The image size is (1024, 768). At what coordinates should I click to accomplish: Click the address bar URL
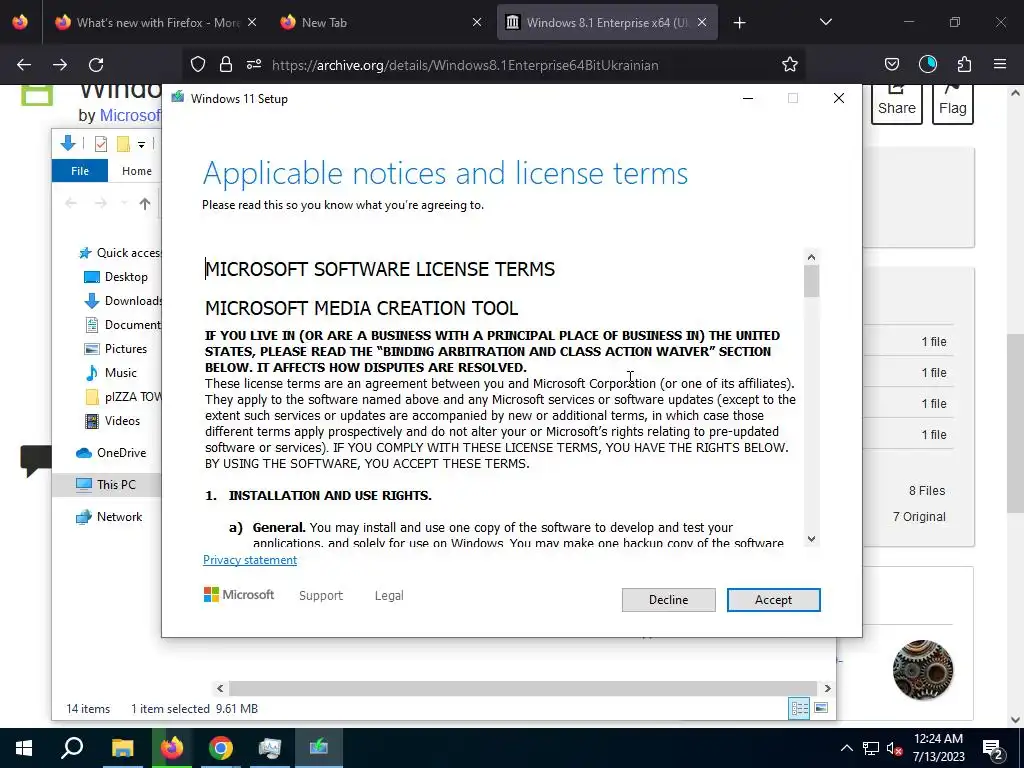465,65
